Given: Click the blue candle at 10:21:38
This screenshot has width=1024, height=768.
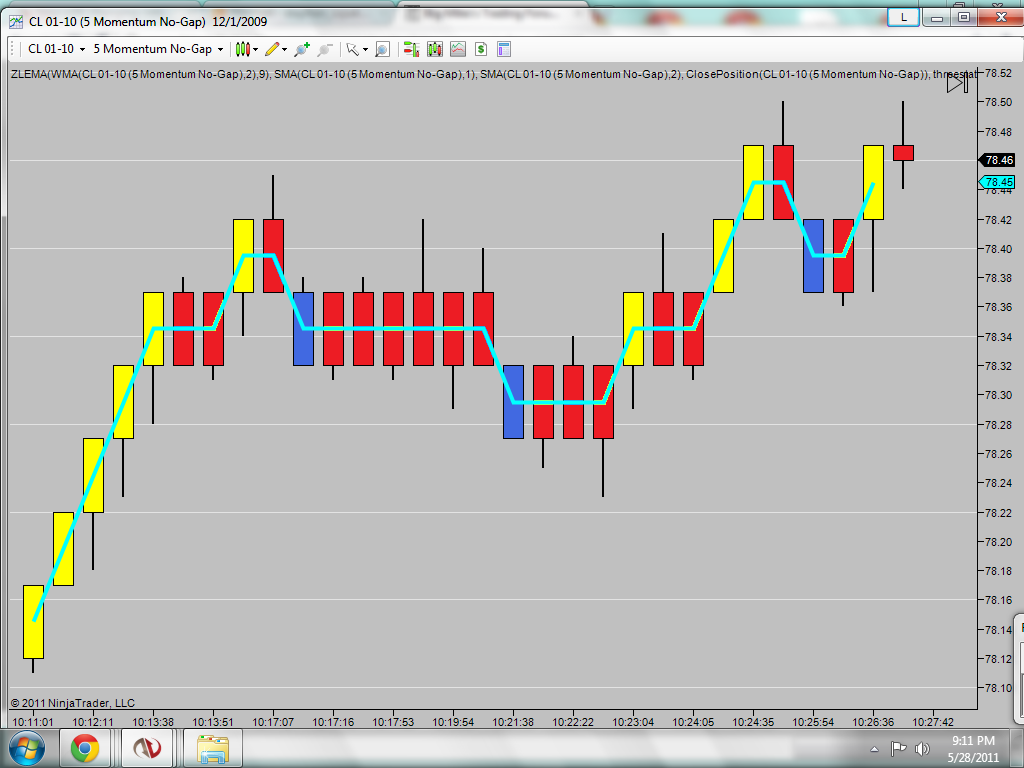Looking at the screenshot, I should click(x=513, y=402).
